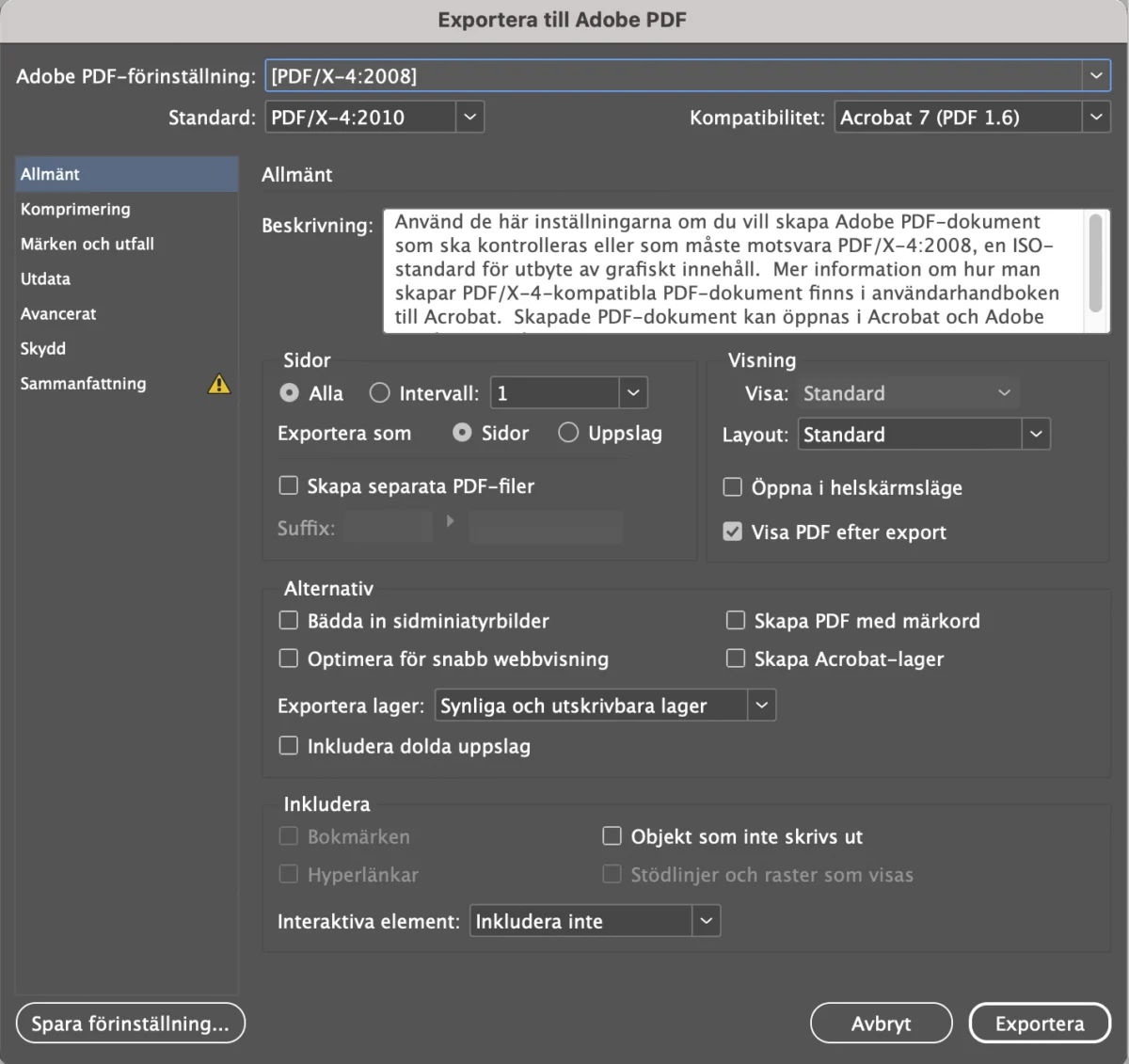Click inside the Beskrivning text area
Image resolution: width=1129 pixels, height=1064 pixels.
coord(734,271)
